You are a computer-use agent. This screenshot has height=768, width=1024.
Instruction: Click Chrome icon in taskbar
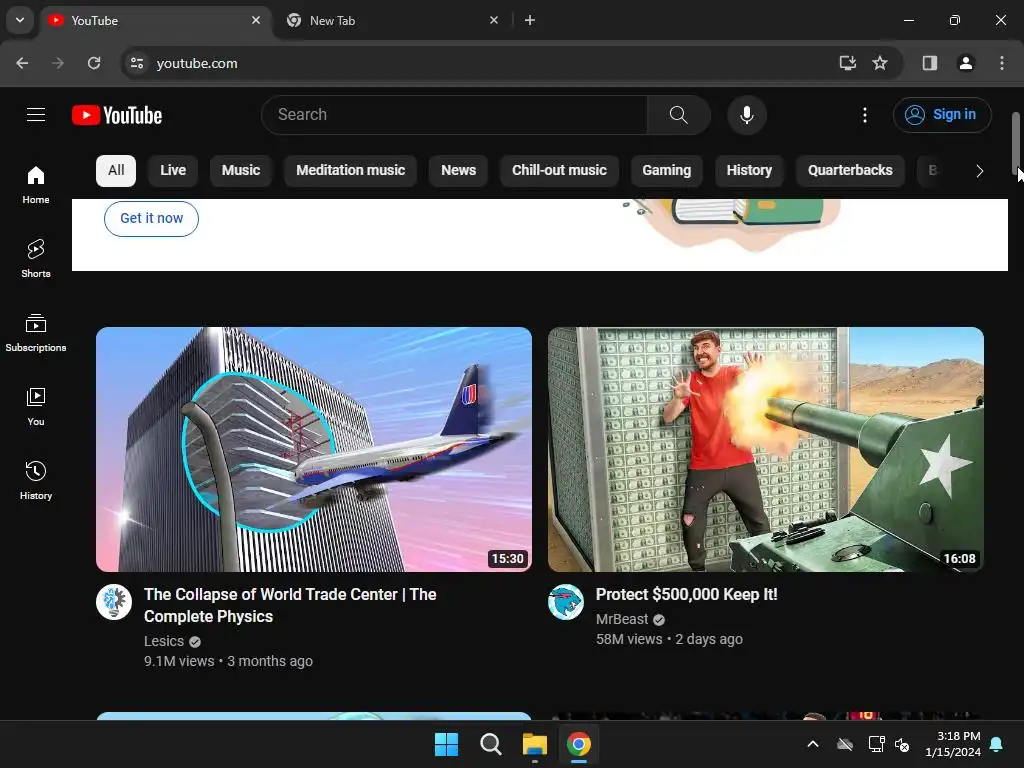[x=579, y=744]
